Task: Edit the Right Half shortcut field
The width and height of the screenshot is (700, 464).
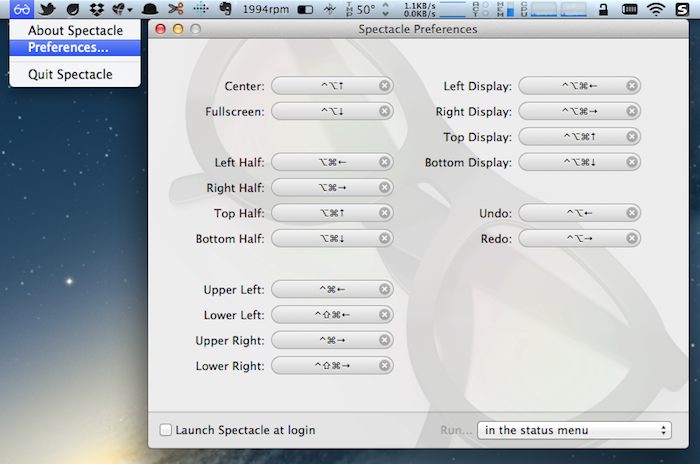Action: tap(332, 187)
